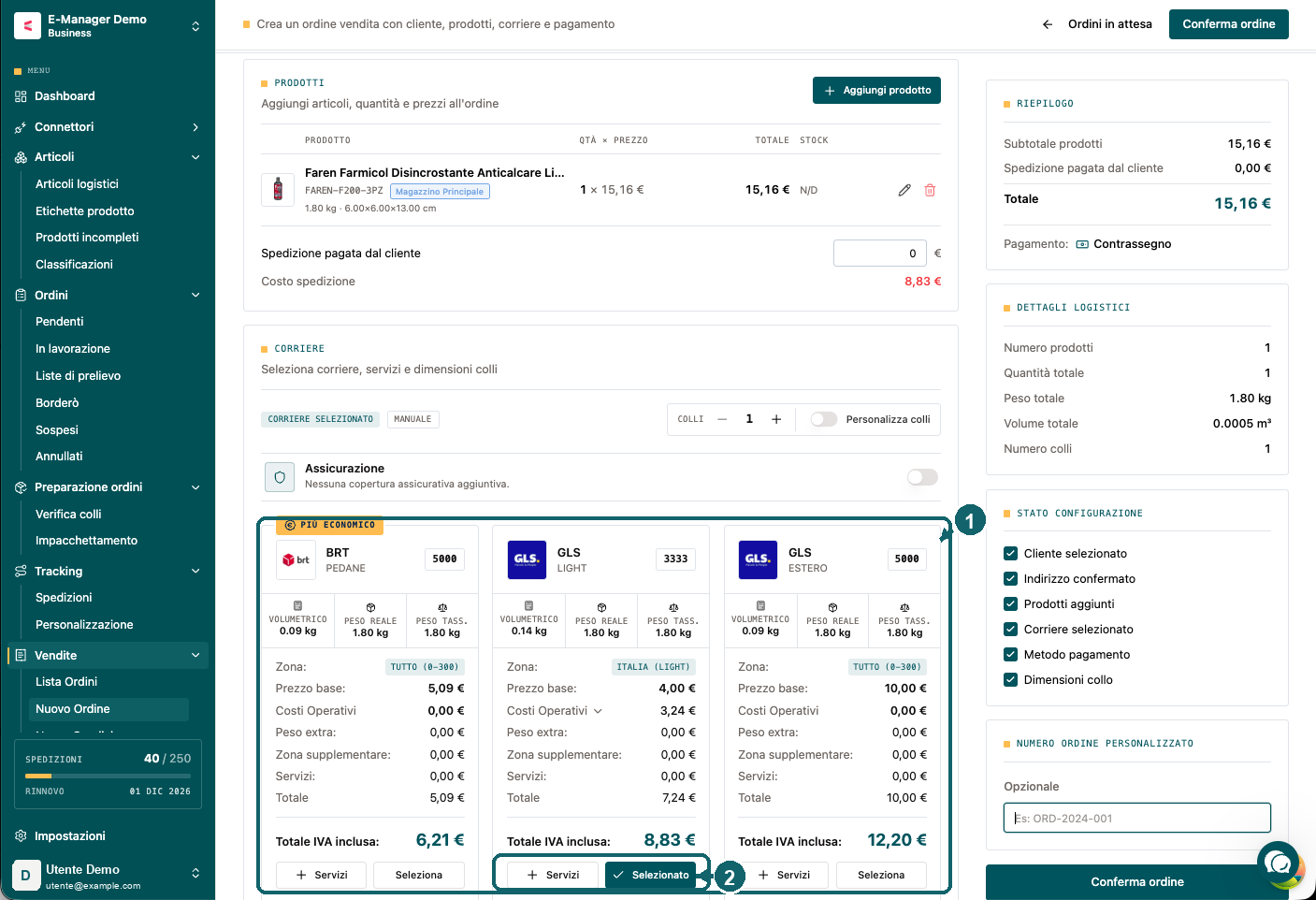Collapse the Vendite section chevron
Image resolution: width=1316 pixels, height=900 pixels.
coord(195,656)
